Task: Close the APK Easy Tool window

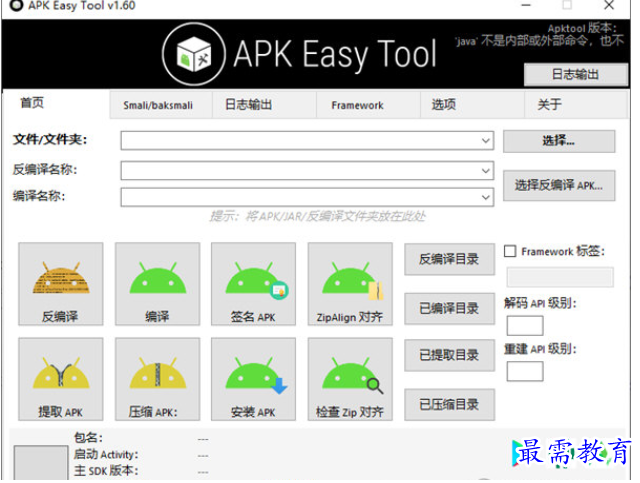Action: click(609, 5)
